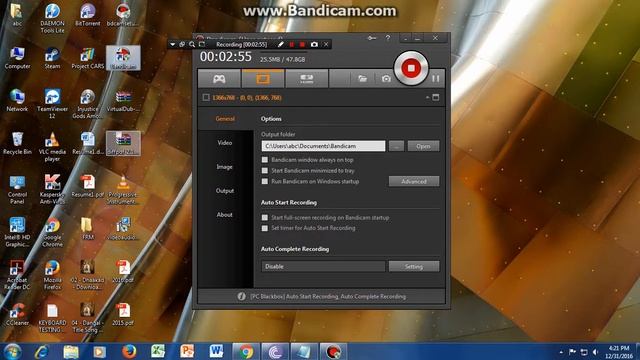The height and width of the screenshot is (360, 640).
Task: Open Excel from the taskbar
Action: click(158, 351)
